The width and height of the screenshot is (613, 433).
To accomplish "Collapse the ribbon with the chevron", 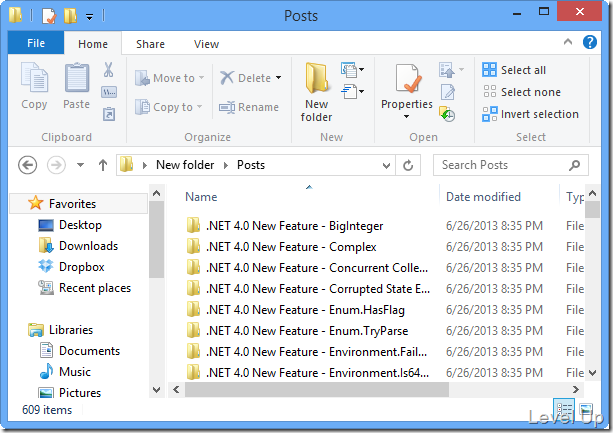I will pos(568,42).
